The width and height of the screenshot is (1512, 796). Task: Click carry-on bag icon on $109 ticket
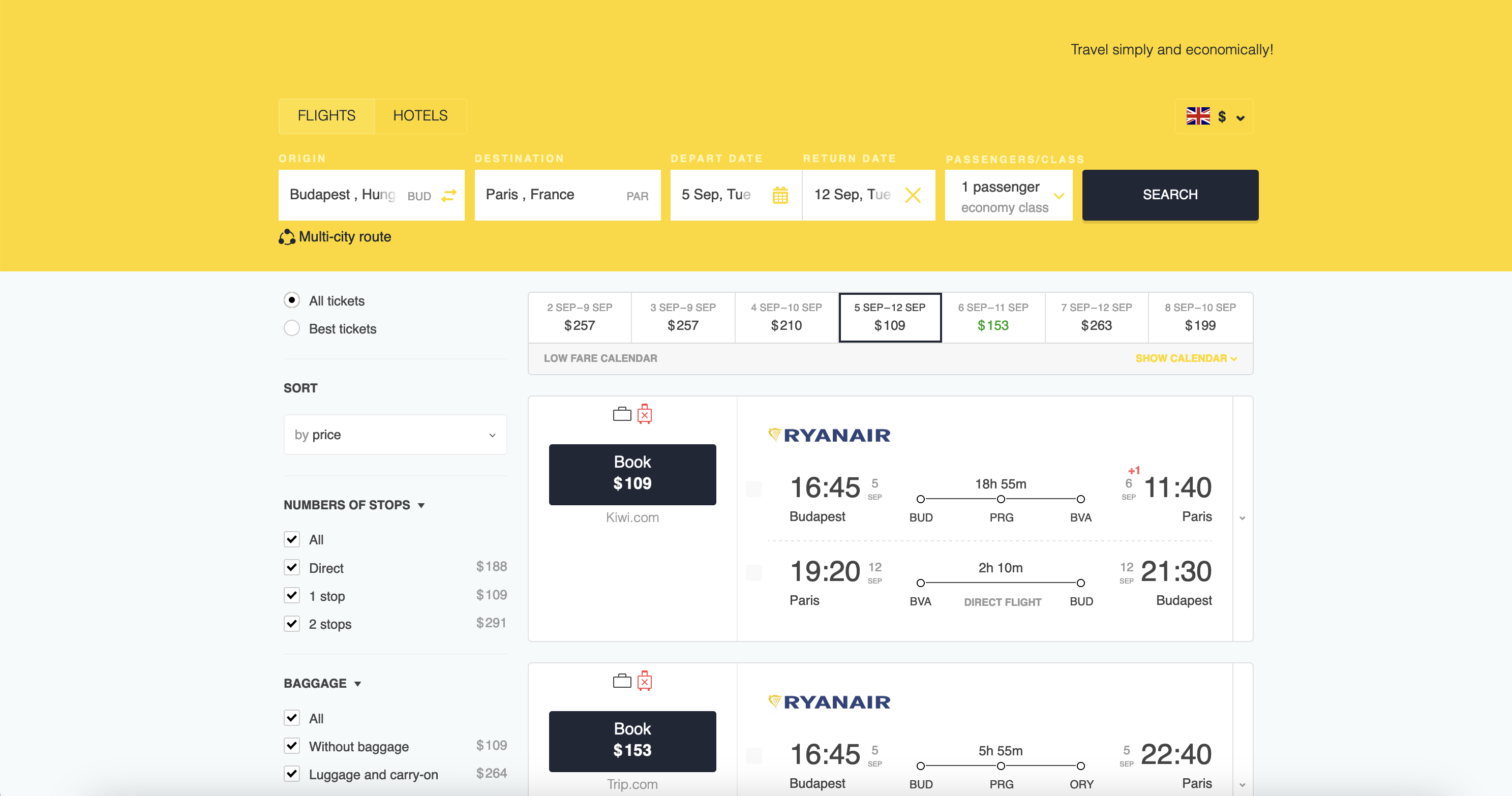point(622,414)
